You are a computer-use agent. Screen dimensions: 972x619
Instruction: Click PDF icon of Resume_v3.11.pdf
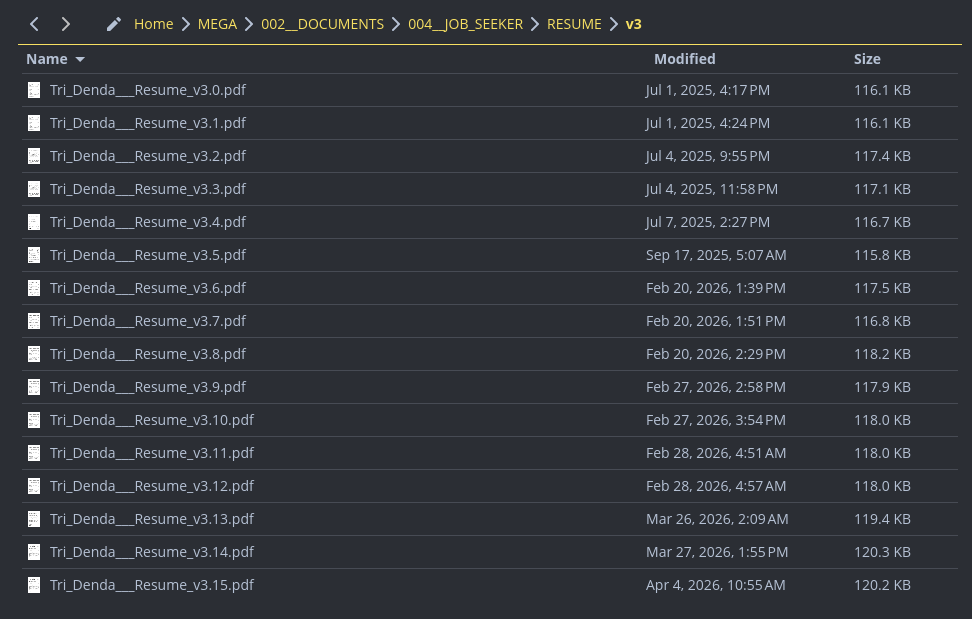pyautogui.click(x=34, y=453)
